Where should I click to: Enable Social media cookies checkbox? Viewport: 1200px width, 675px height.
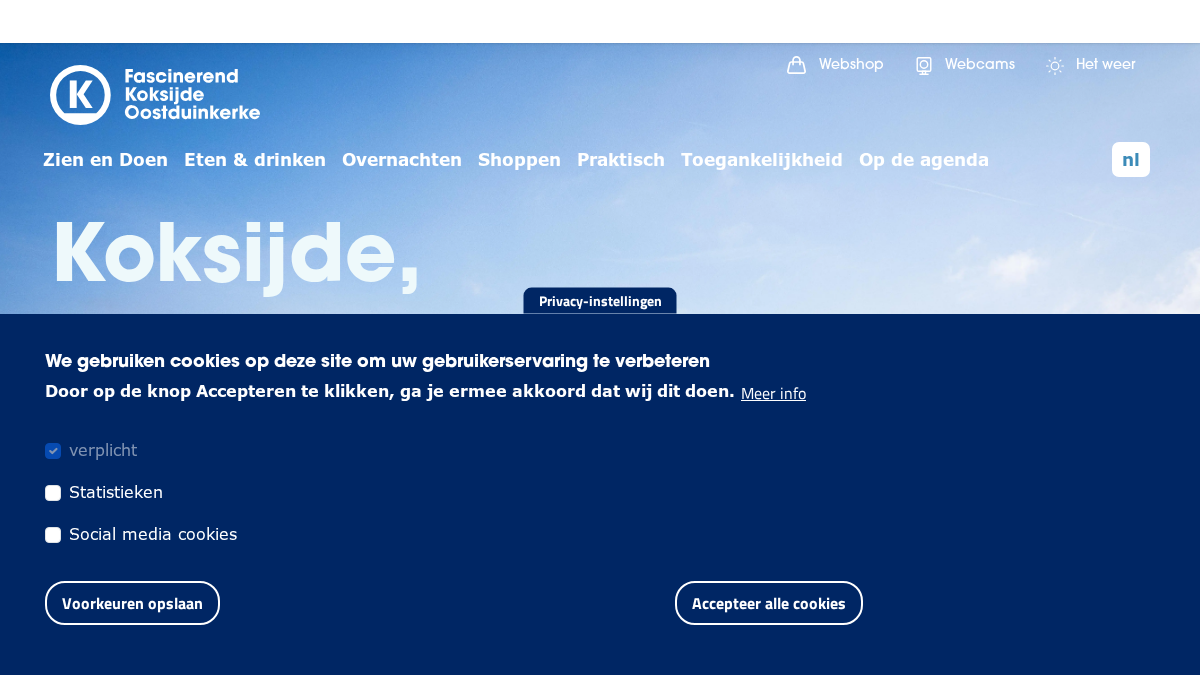pos(53,535)
